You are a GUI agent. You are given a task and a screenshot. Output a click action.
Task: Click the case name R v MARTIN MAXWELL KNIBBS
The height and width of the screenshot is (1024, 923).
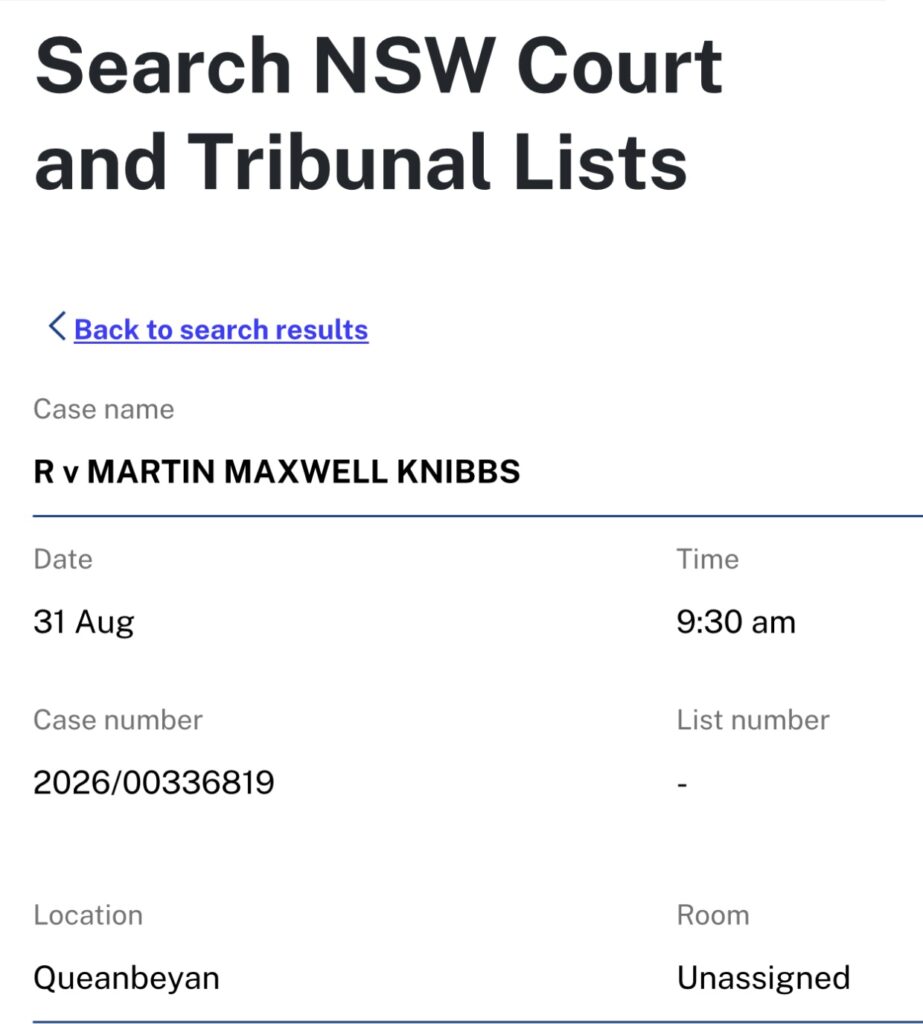pos(277,472)
